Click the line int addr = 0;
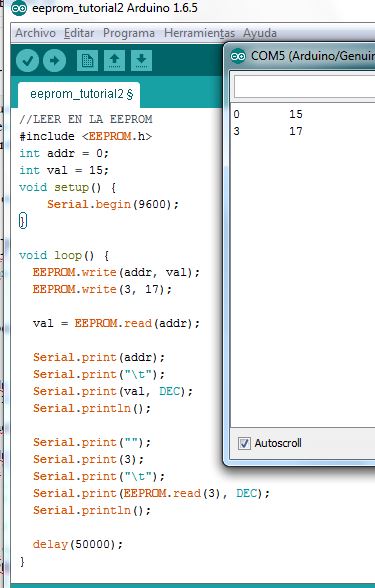The image size is (375, 588). [x=64, y=153]
